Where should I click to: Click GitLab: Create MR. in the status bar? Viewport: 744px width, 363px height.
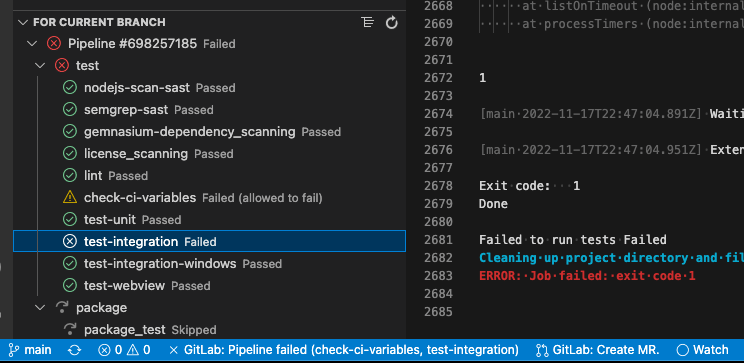(598, 351)
